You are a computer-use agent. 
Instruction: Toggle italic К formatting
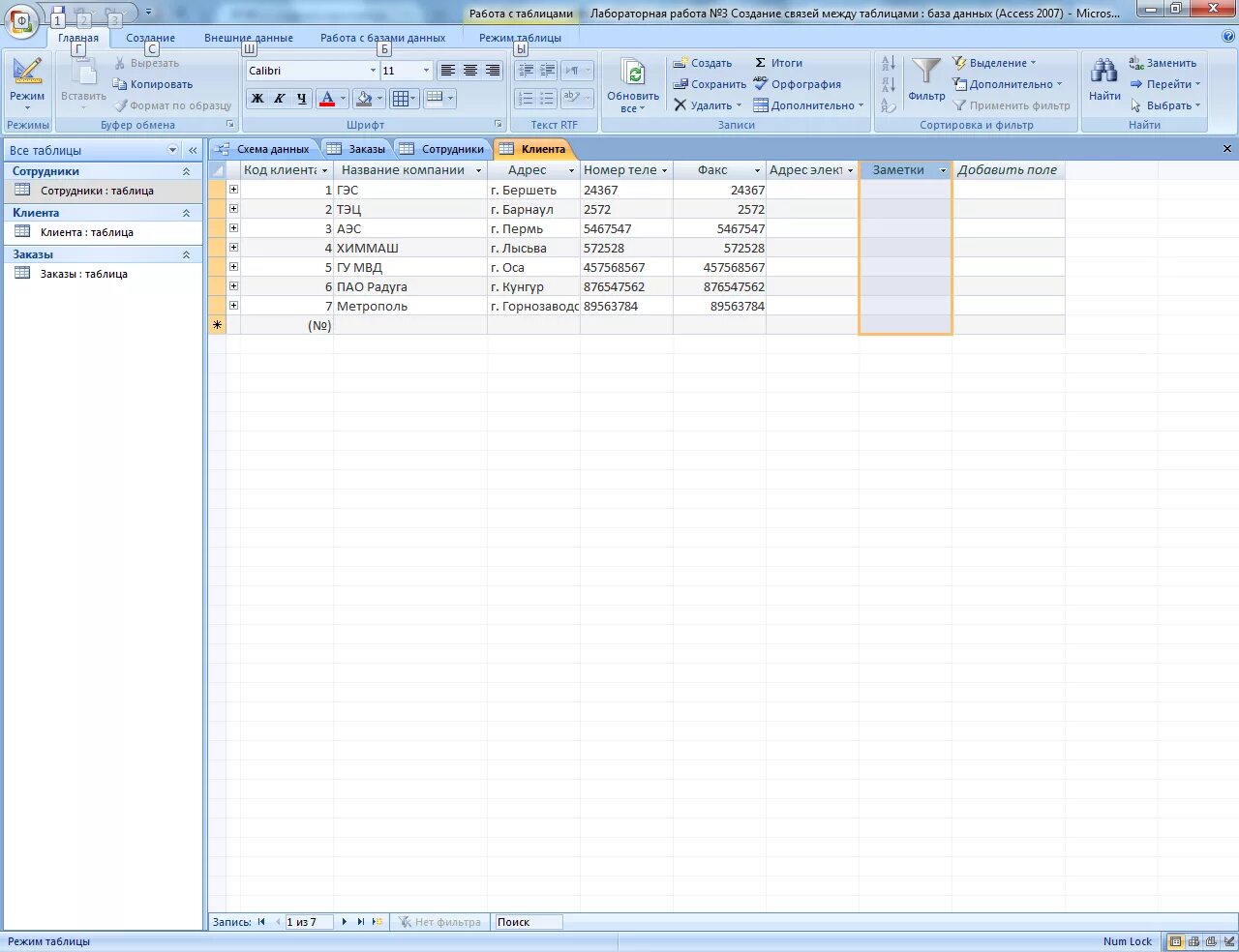(279, 98)
